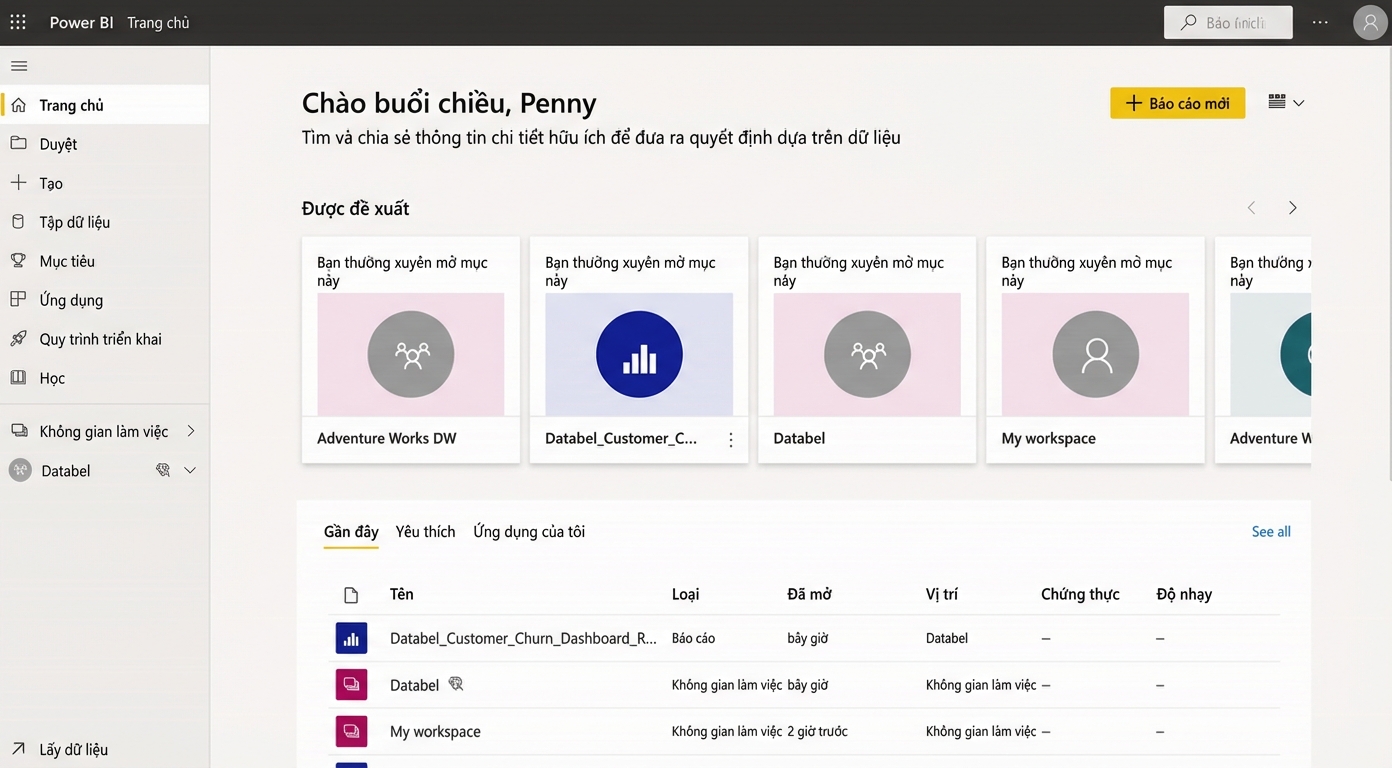1392x768 pixels.
Task: Collapse the navigation pane using the hamburger icon
Action: (x=19, y=66)
